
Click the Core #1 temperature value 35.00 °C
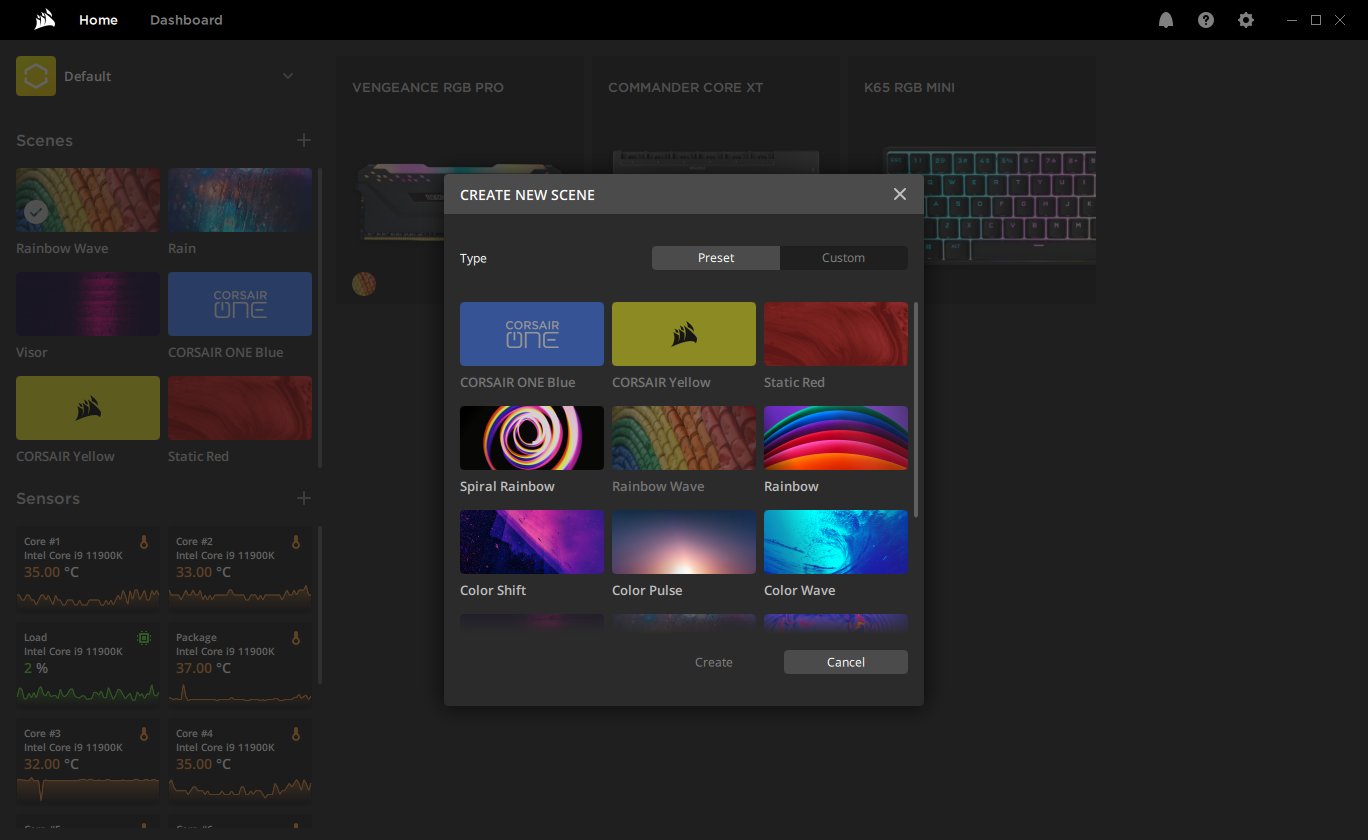pyautogui.click(x=52, y=573)
